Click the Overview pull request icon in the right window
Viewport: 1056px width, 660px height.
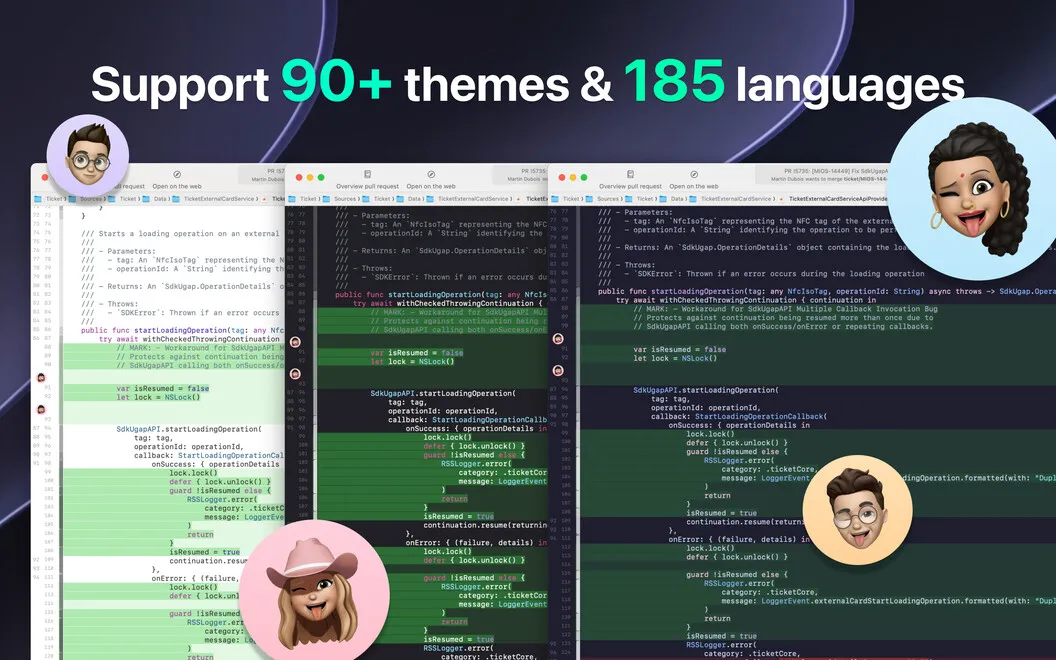pyautogui.click(x=630, y=174)
